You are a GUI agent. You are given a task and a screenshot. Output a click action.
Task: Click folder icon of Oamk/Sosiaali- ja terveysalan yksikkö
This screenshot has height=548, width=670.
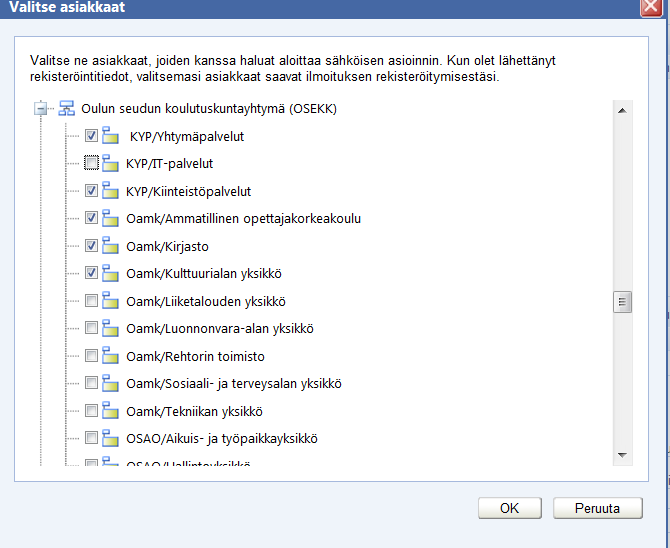pyautogui.click(x=110, y=383)
